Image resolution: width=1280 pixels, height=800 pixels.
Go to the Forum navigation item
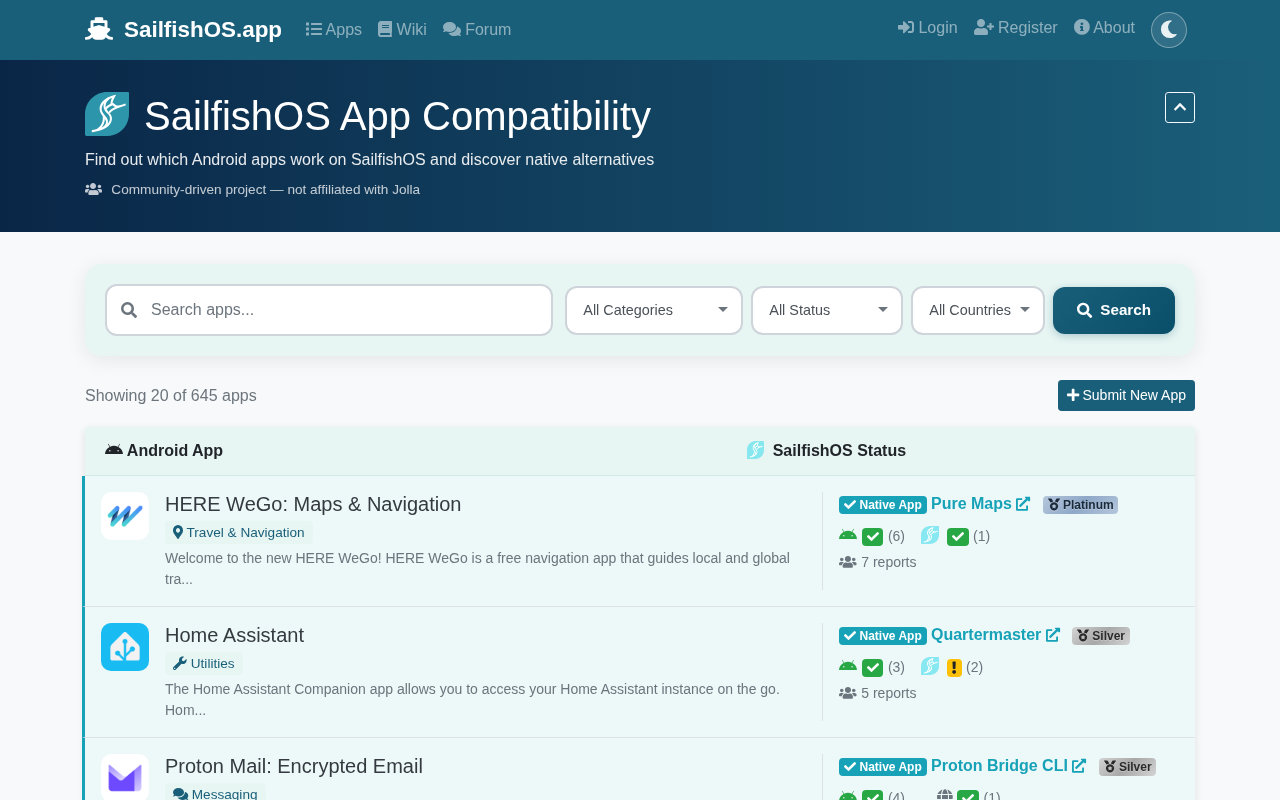pos(477,30)
